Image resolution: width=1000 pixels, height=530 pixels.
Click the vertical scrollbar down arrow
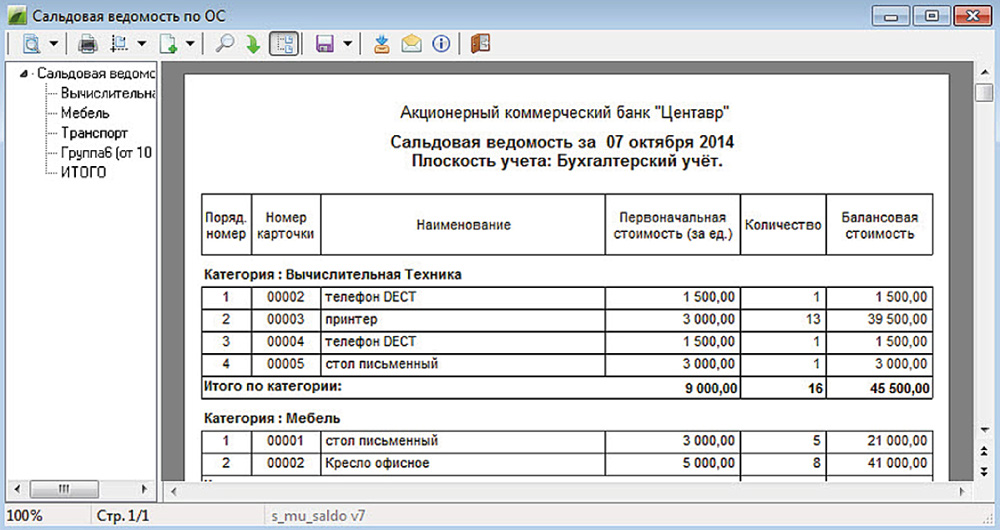tap(984, 430)
